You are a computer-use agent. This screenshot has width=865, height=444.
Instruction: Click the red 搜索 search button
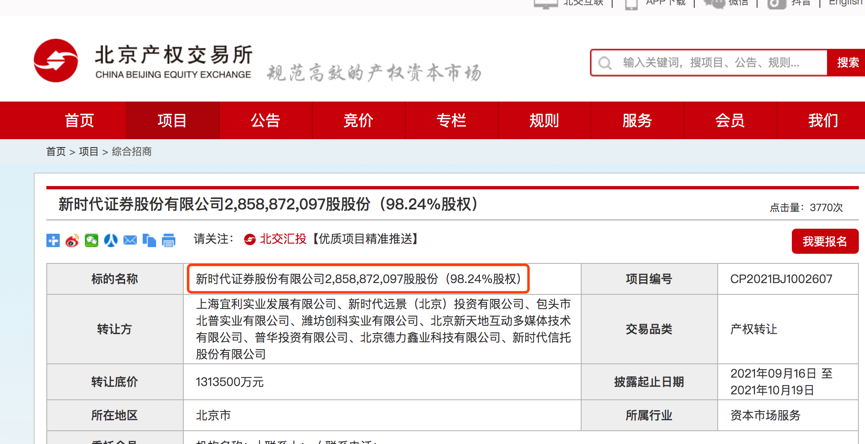pos(846,63)
